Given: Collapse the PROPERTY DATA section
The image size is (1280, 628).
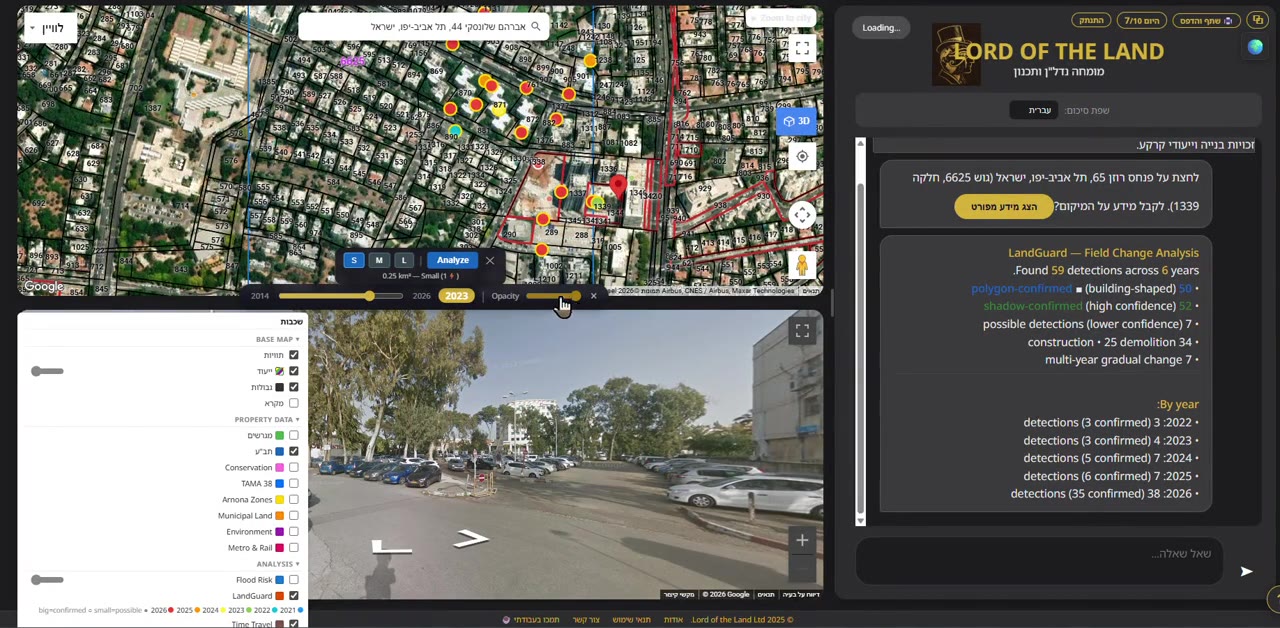Looking at the screenshot, I should pos(267,419).
